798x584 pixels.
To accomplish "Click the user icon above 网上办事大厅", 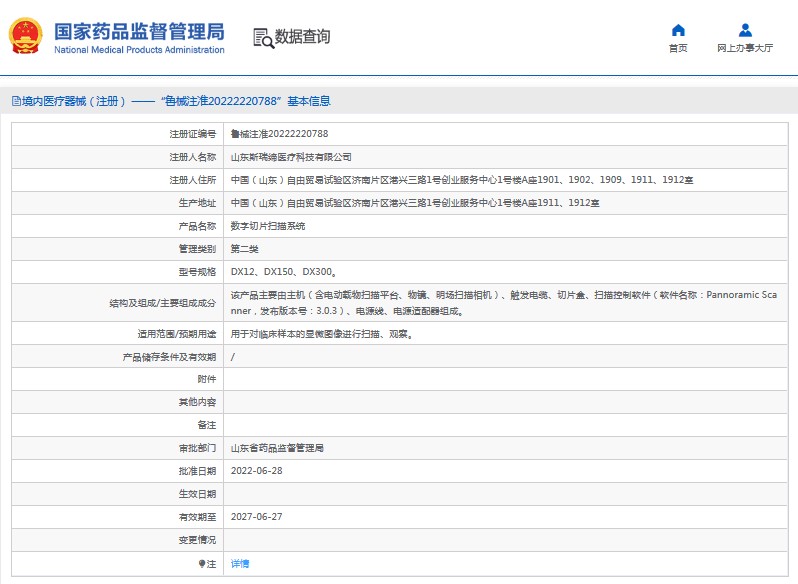I will point(744,30).
